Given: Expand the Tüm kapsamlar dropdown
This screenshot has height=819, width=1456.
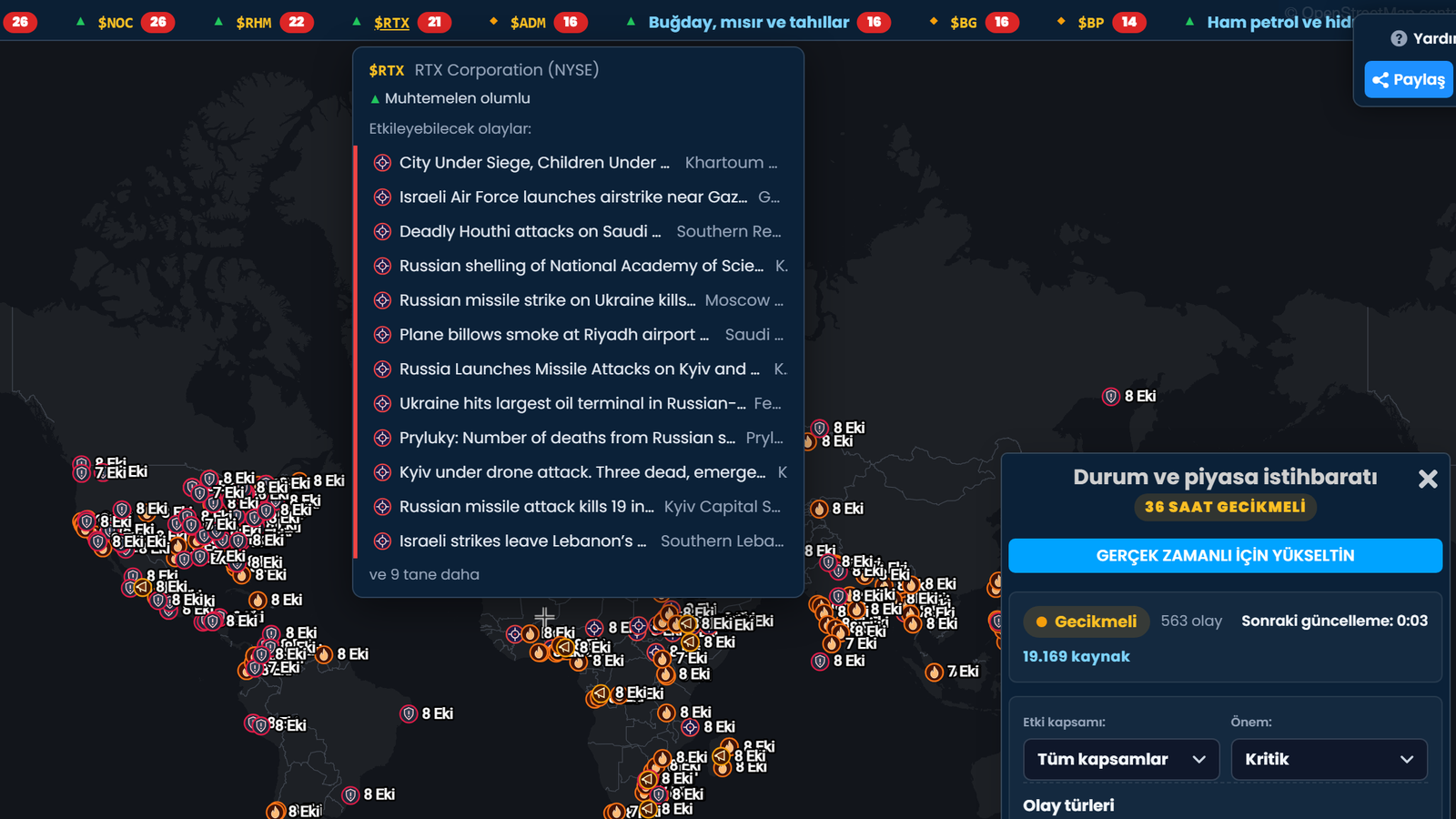Looking at the screenshot, I should (x=1121, y=759).
